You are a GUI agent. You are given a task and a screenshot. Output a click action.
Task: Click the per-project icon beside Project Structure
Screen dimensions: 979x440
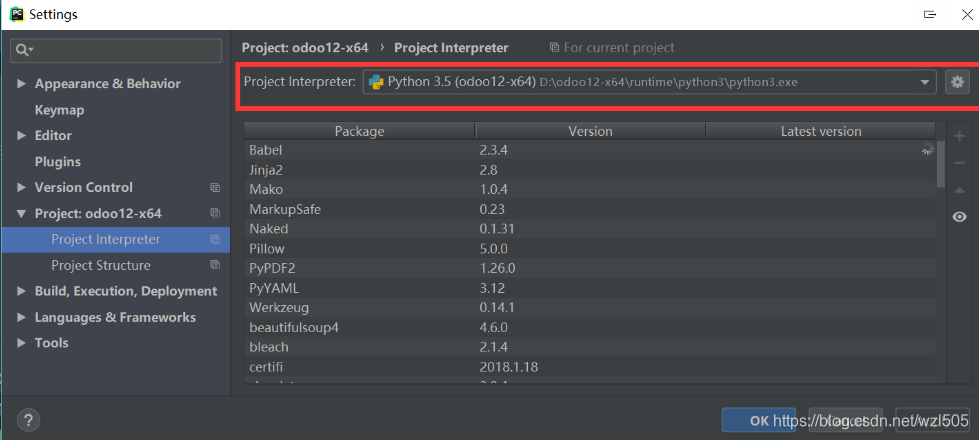[x=215, y=265]
